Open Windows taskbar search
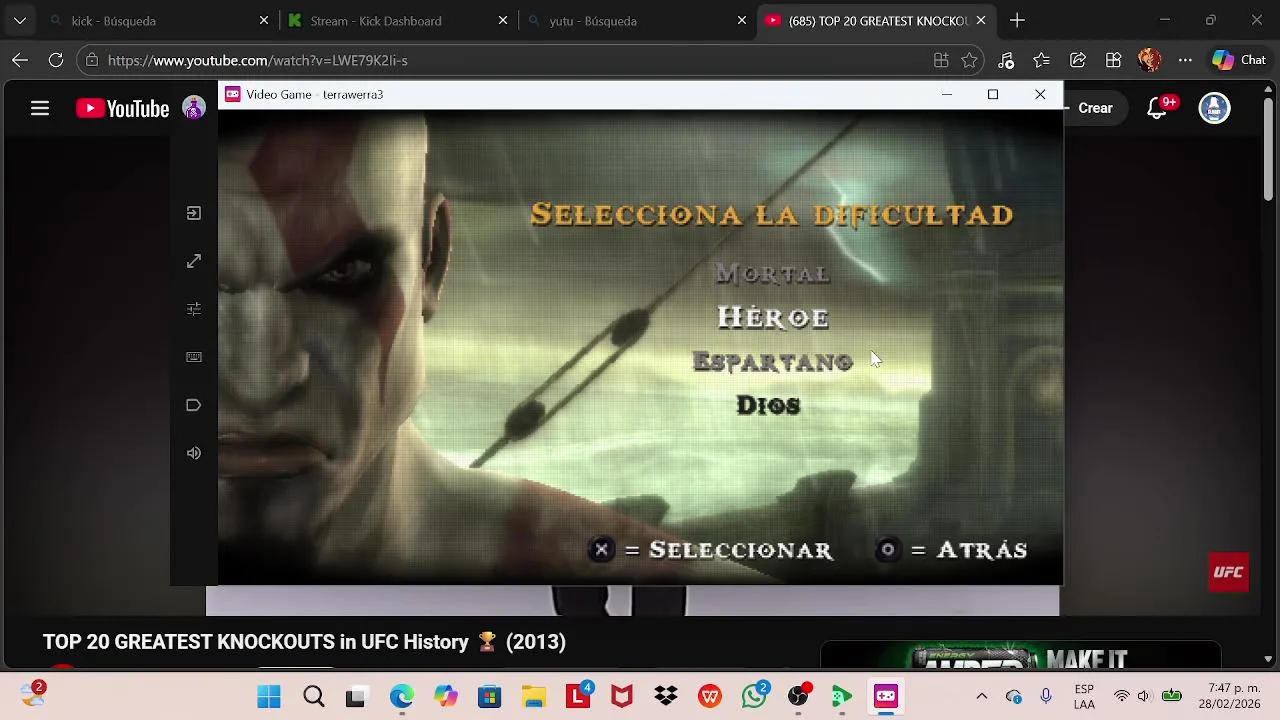 point(314,696)
